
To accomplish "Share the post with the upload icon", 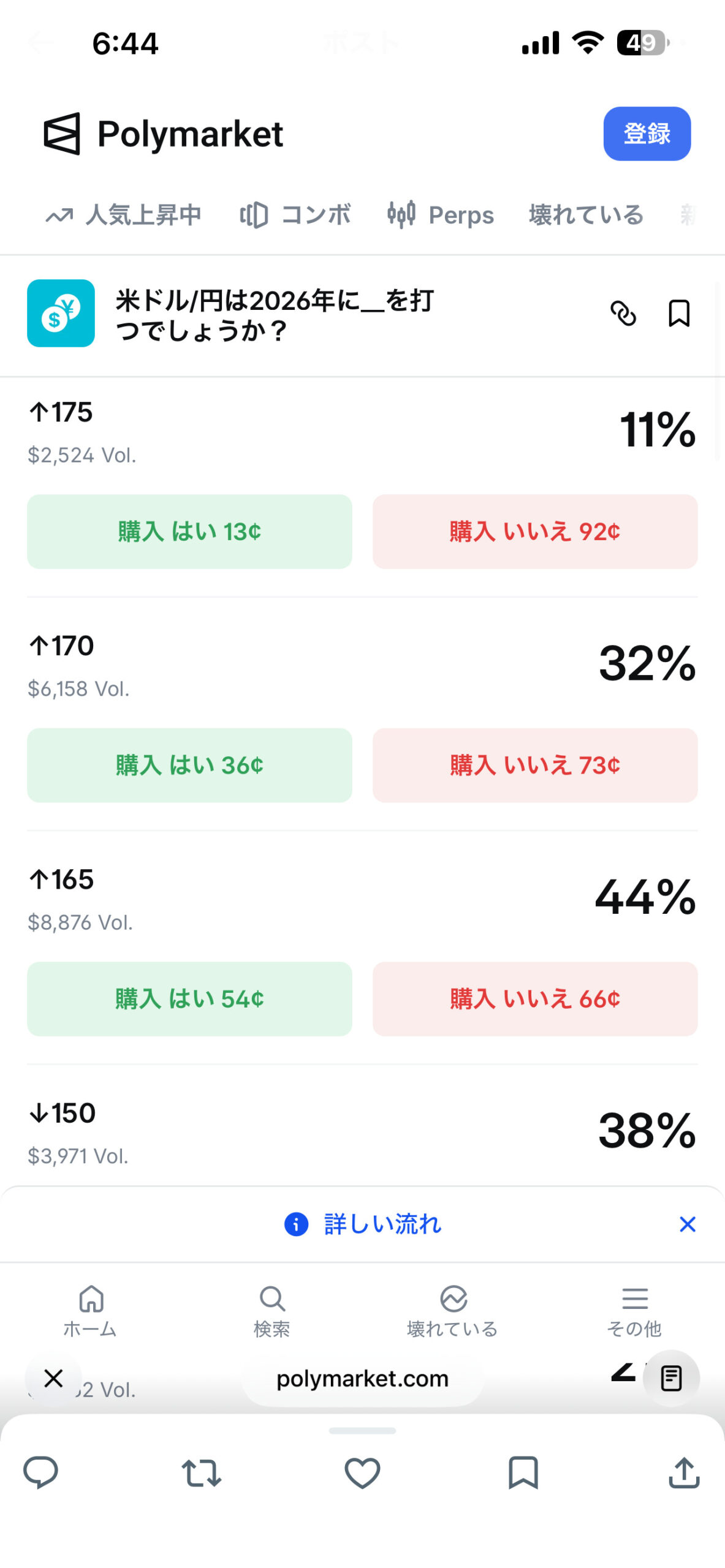I will (x=684, y=1472).
